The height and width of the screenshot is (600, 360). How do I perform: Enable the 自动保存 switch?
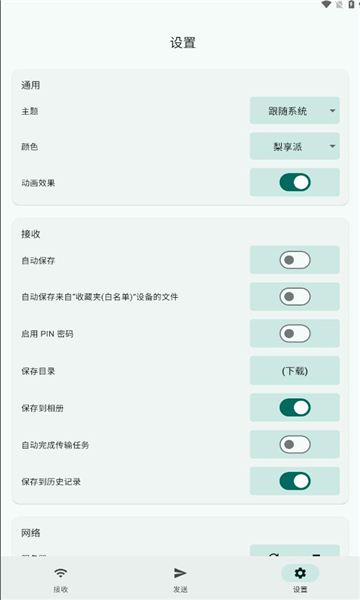point(295,260)
